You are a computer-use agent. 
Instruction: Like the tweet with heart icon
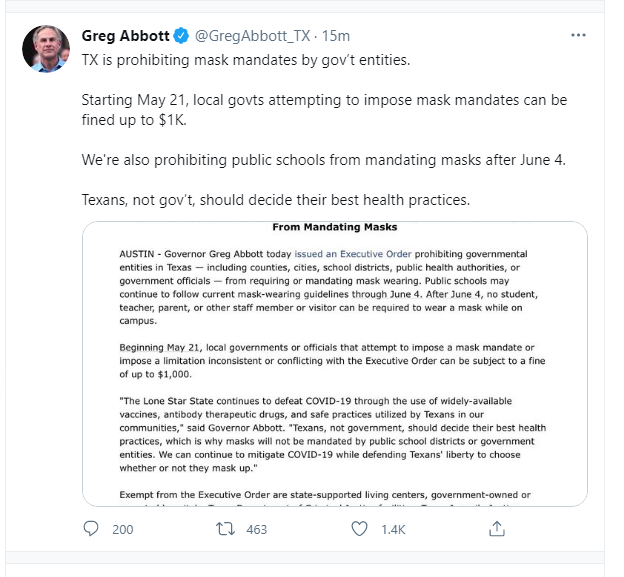(x=360, y=529)
